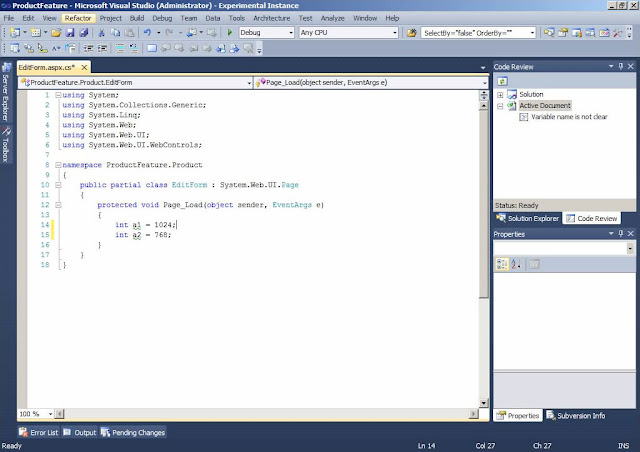
Task: Collapse the Page_Load method block
Action: pos(58,205)
